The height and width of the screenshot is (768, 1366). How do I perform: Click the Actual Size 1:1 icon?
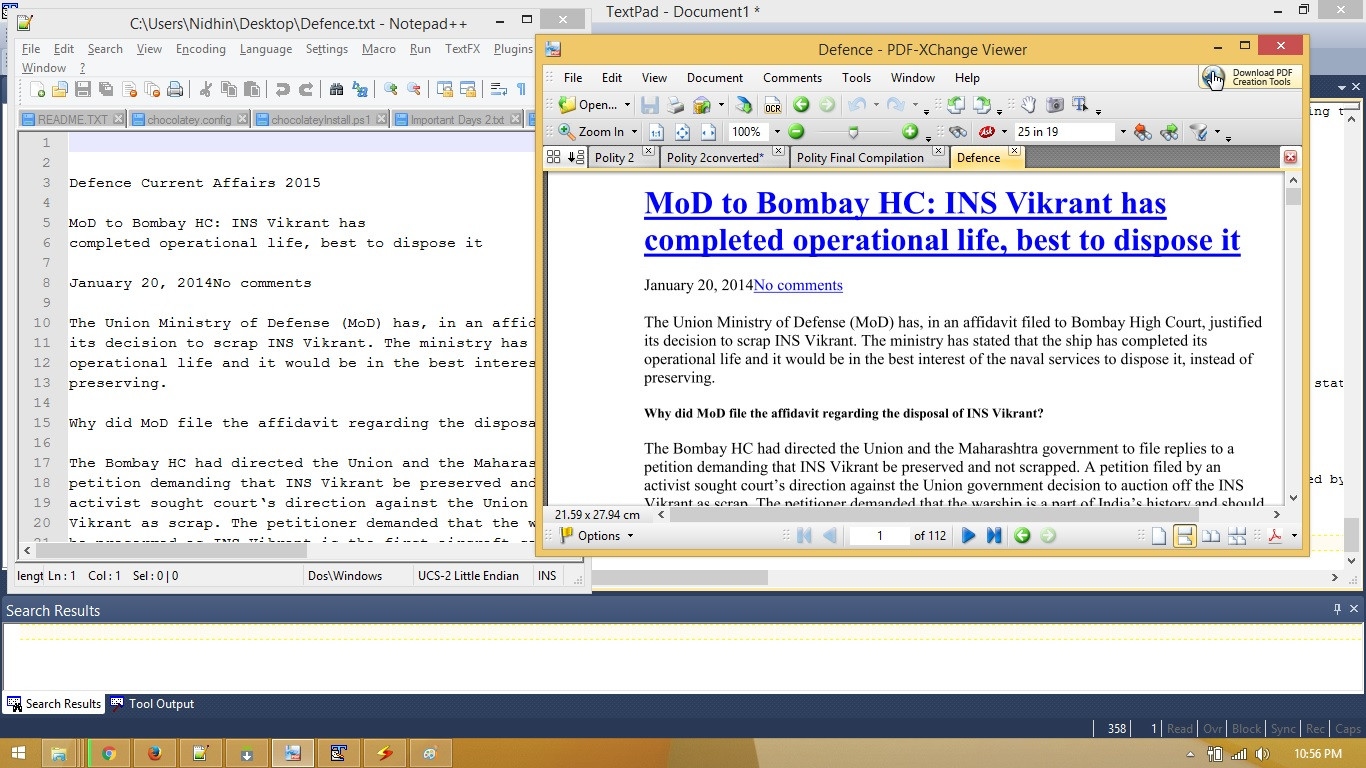click(x=656, y=132)
